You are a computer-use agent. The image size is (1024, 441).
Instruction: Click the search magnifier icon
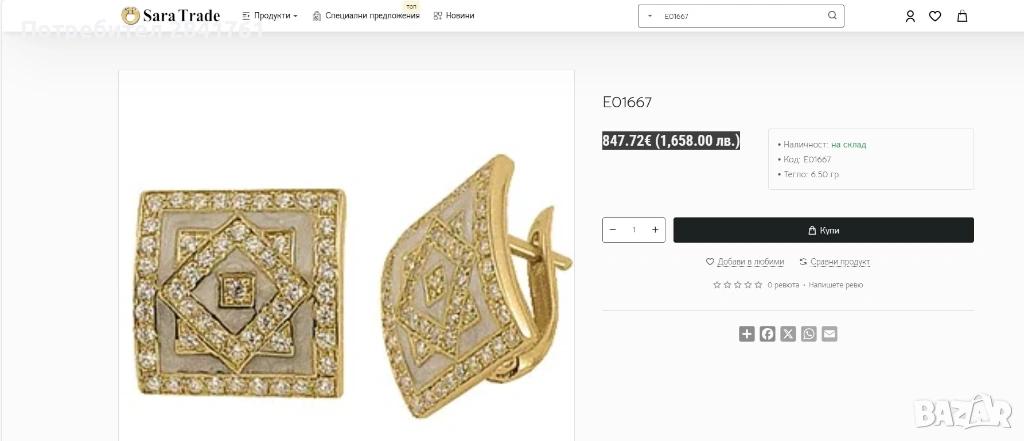coord(832,16)
